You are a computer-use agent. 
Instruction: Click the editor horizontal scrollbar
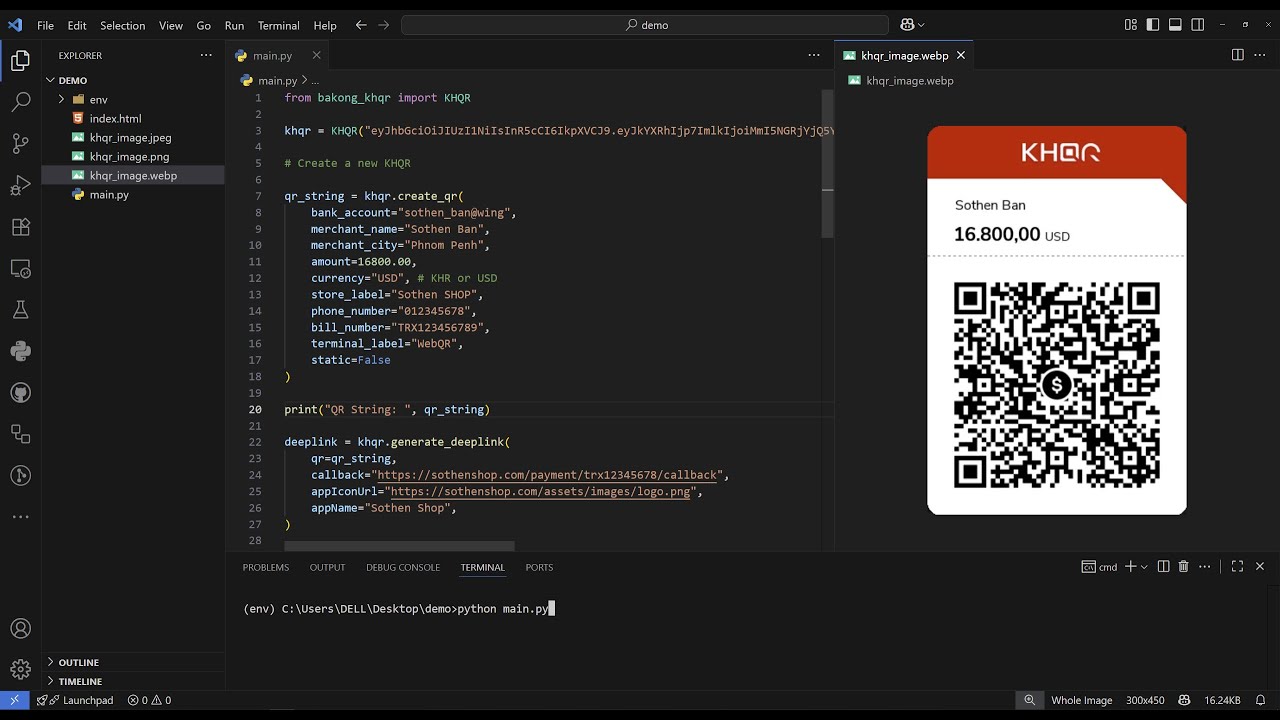point(399,546)
